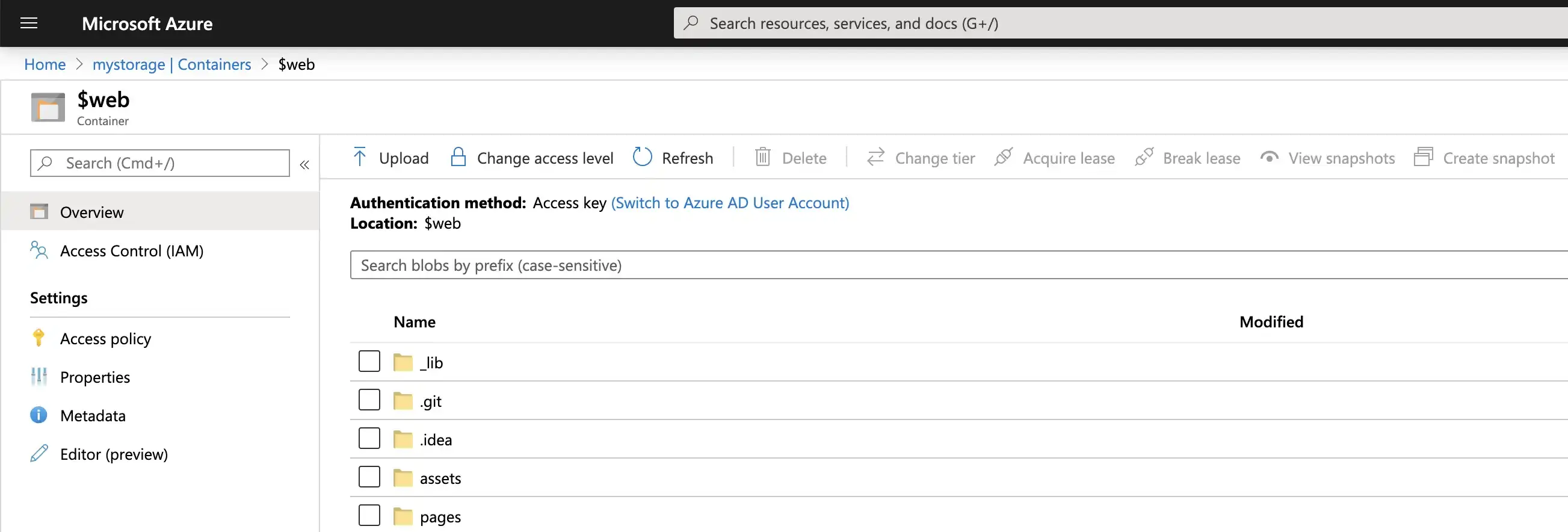
Task: Navigate to mystorage | Containers breadcrumb
Action: pyautogui.click(x=171, y=64)
